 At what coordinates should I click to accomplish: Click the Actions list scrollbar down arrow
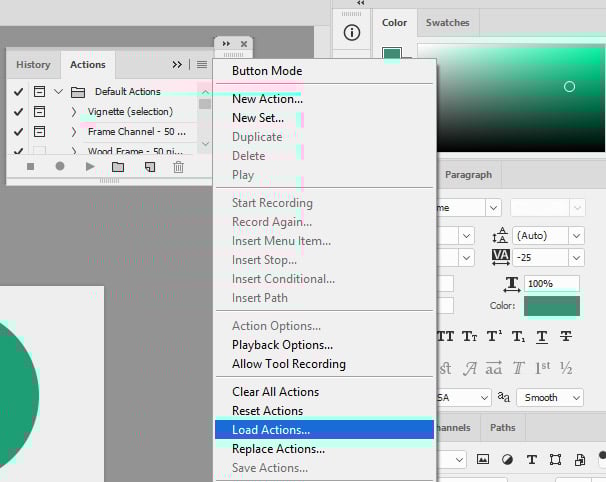point(205,144)
